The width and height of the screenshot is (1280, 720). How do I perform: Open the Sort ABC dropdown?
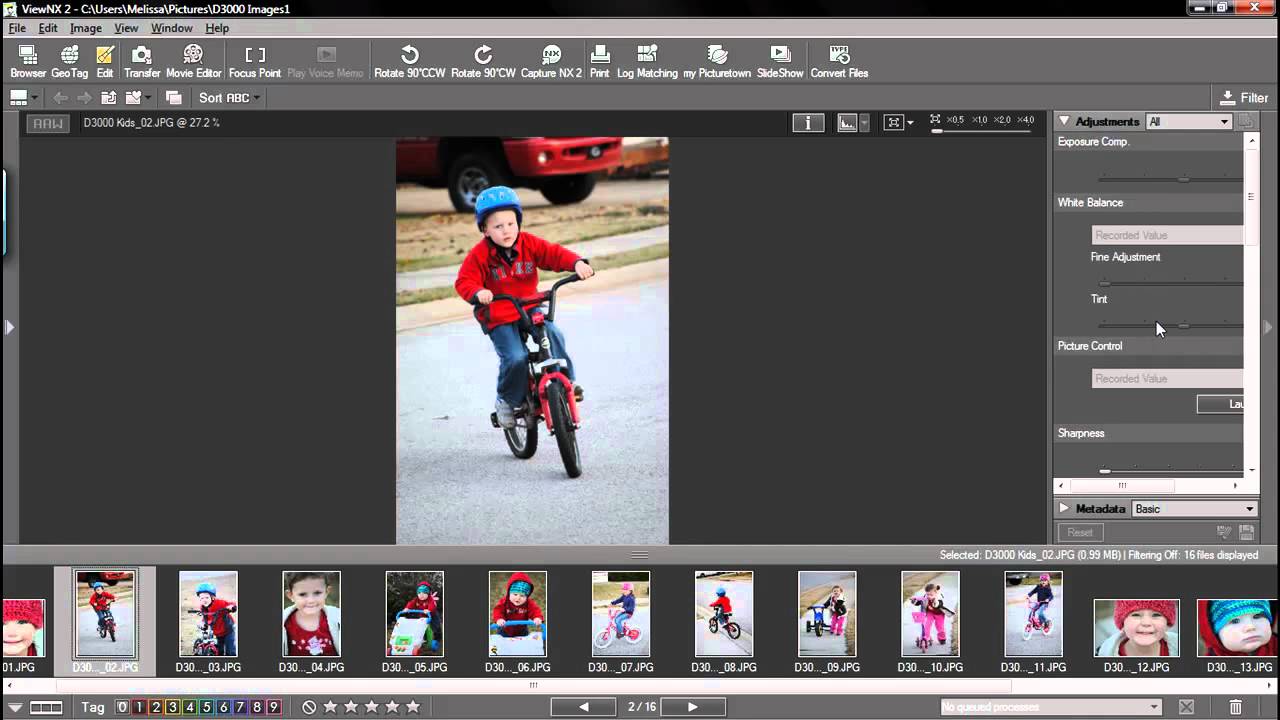pyautogui.click(x=229, y=98)
